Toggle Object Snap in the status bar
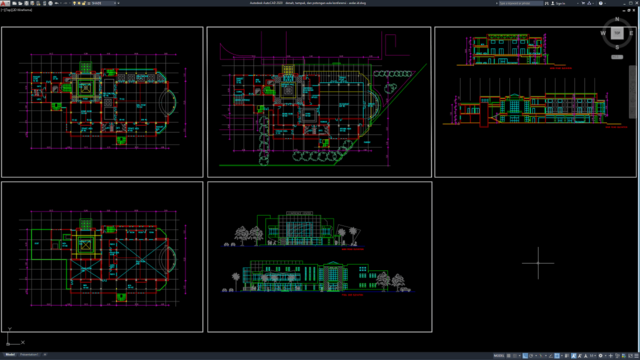Screen dimensions: 640x360 click(x=557, y=356)
